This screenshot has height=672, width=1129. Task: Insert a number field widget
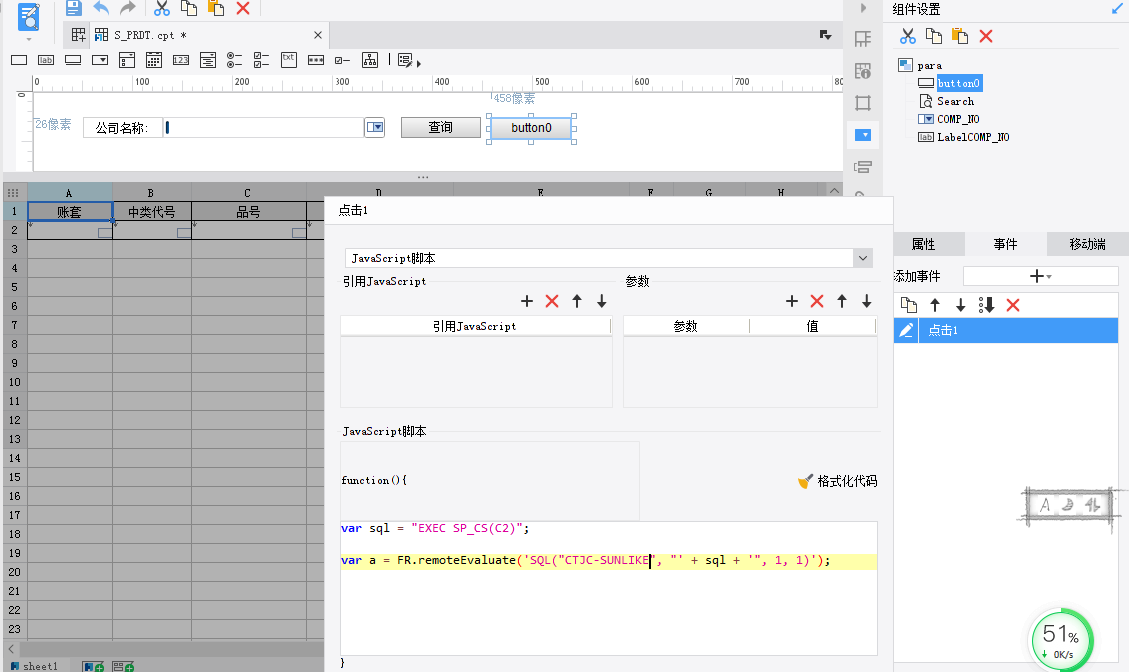pos(181,61)
